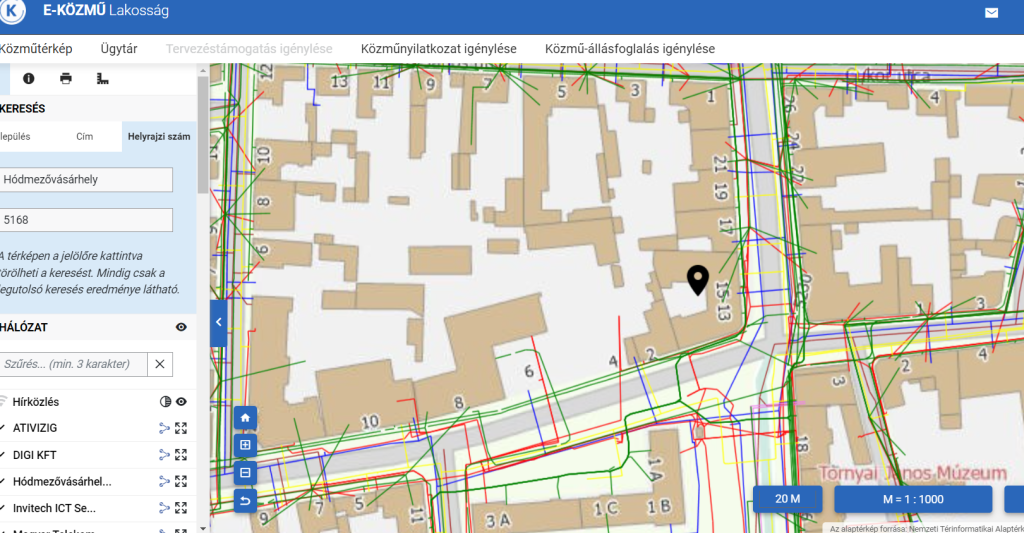Switch to the Cím search tab
This screenshot has width=1024, height=533.
coord(84,136)
